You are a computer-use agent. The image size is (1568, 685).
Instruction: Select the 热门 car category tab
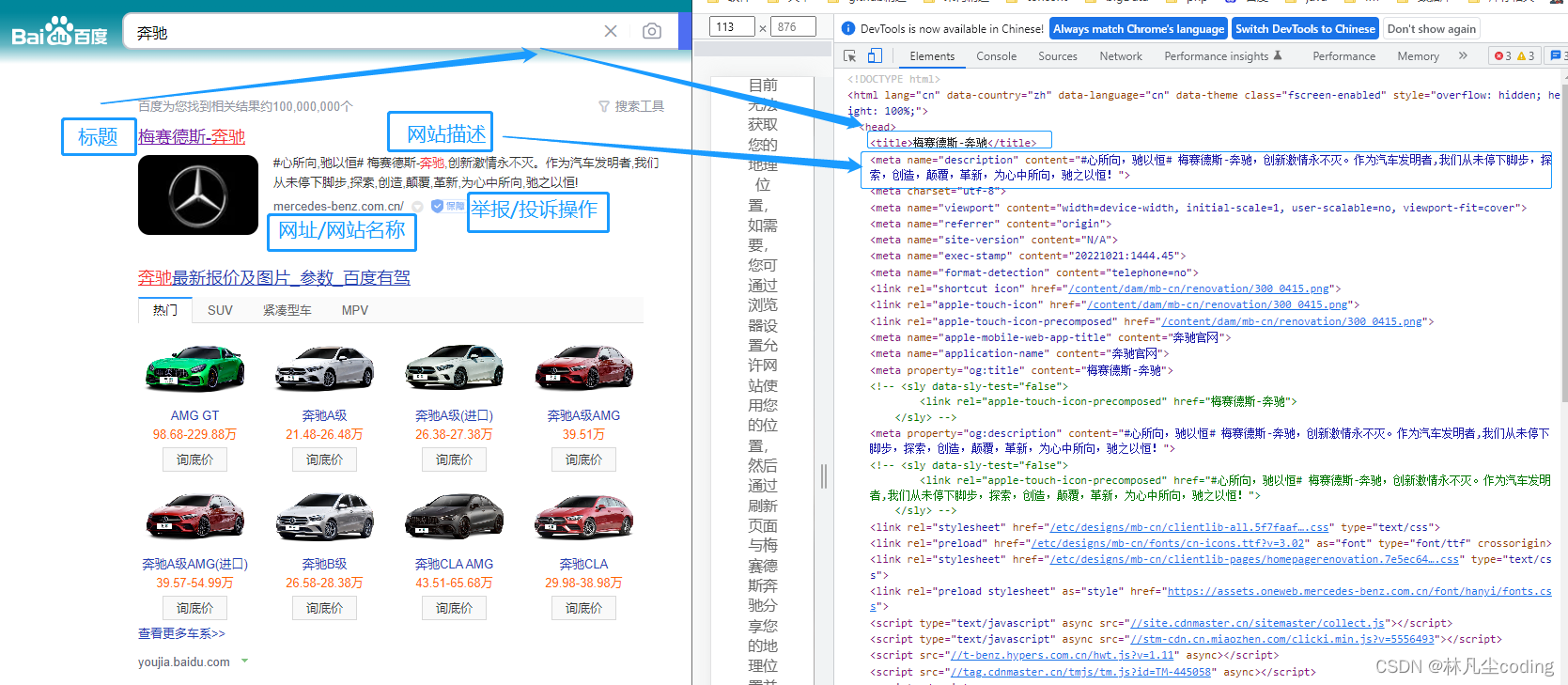(165, 310)
